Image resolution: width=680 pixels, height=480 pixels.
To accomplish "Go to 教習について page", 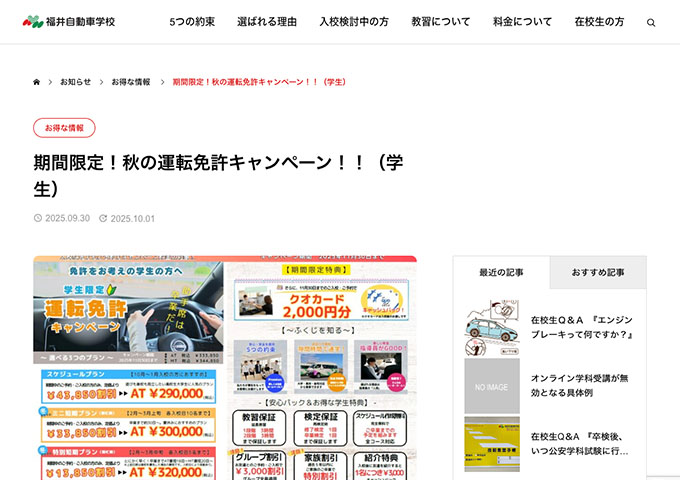I will coord(441,22).
